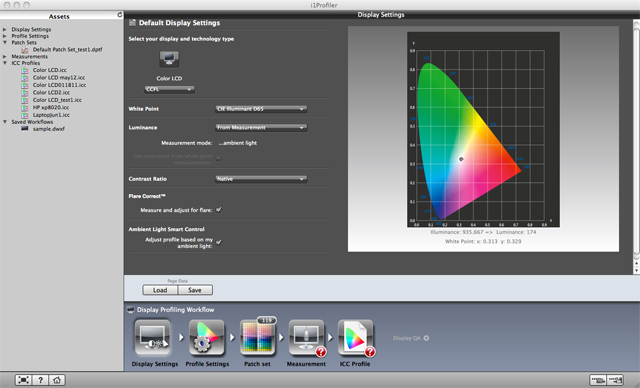Click scrollbar down arrow in Display Settings panel
Image resolution: width=640 pixels, height=388 pixels.
click(636, 270)
